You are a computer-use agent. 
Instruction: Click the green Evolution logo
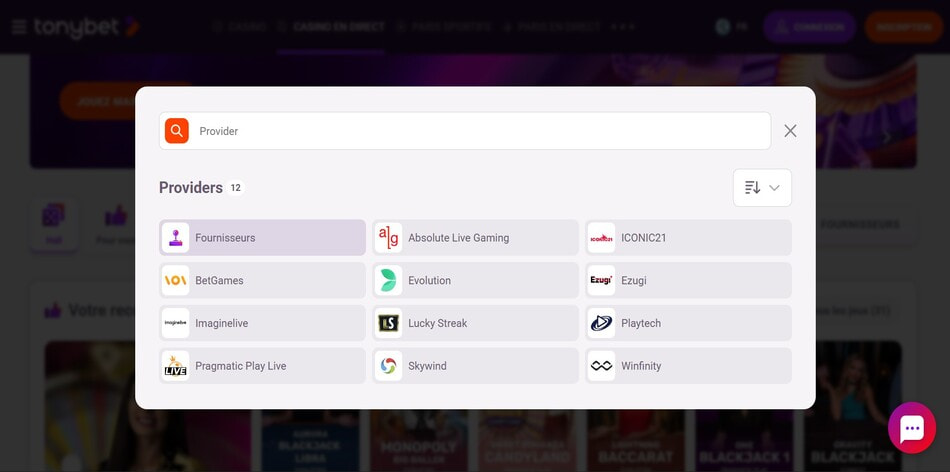pos(388,281)
